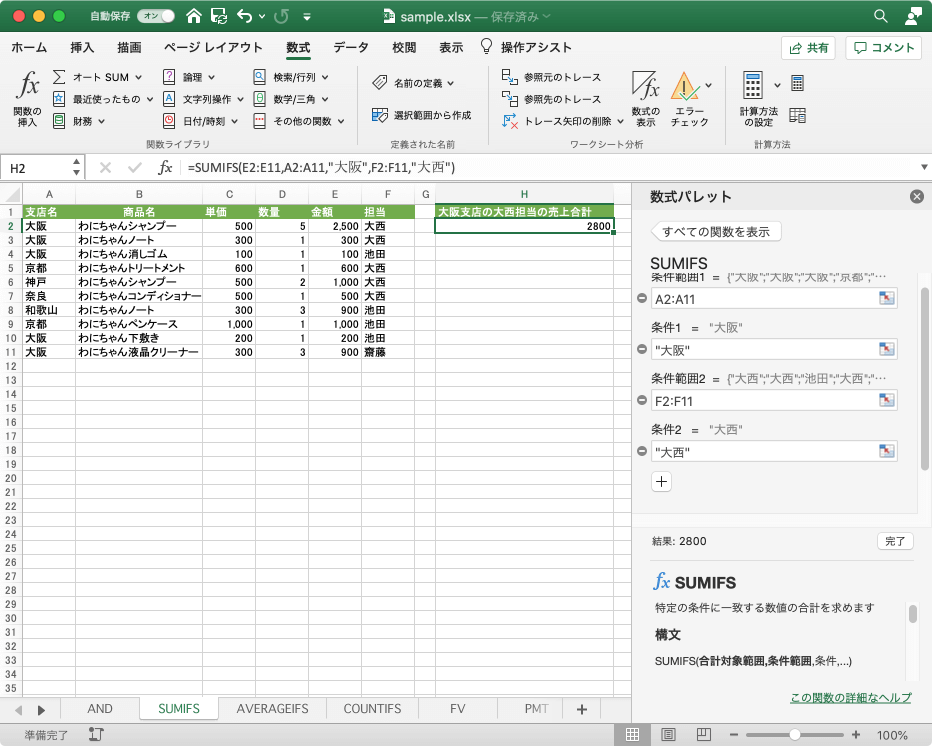
Task: Click the Search magnifier icon
Action: click(x=881, y=16)
